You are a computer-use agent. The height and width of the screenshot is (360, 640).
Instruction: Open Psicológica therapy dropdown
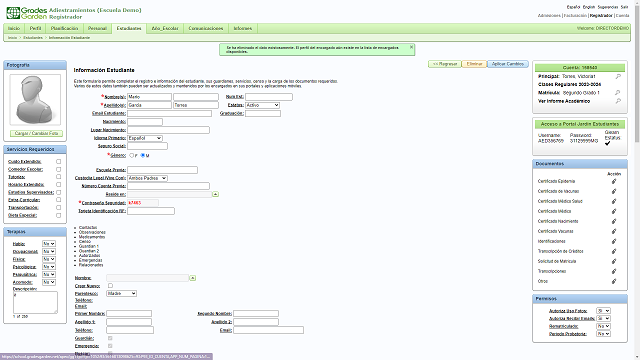pyautogui.click(x=49, y=267)
